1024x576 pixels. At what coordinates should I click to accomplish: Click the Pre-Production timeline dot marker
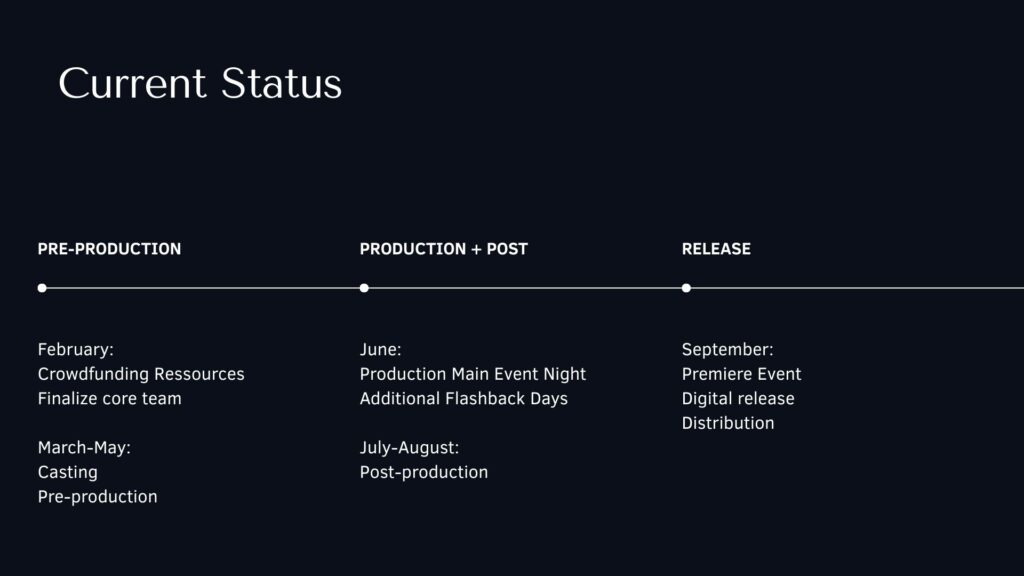coord(42,288)
